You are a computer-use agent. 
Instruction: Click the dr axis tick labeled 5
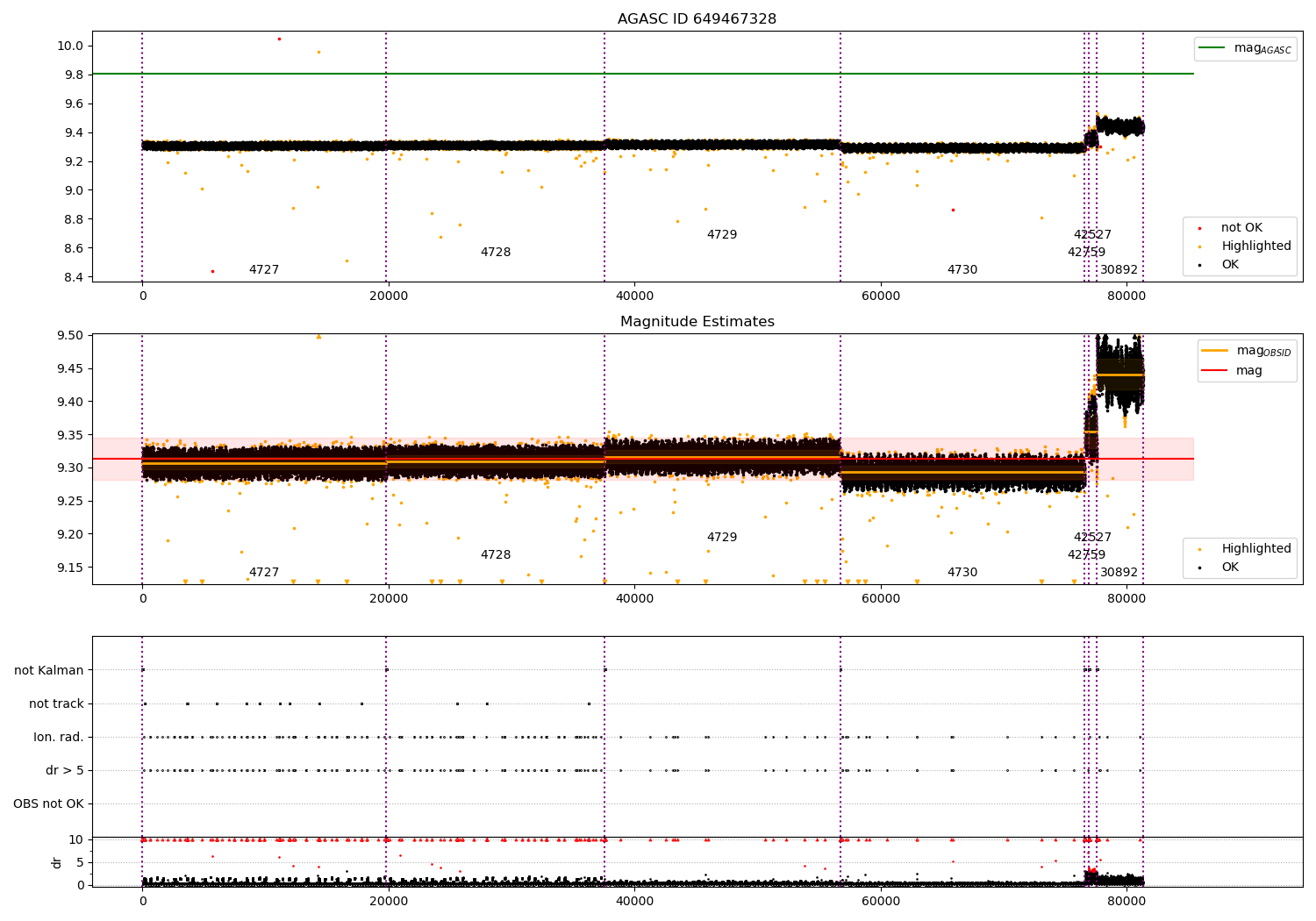tap(80, 862)
